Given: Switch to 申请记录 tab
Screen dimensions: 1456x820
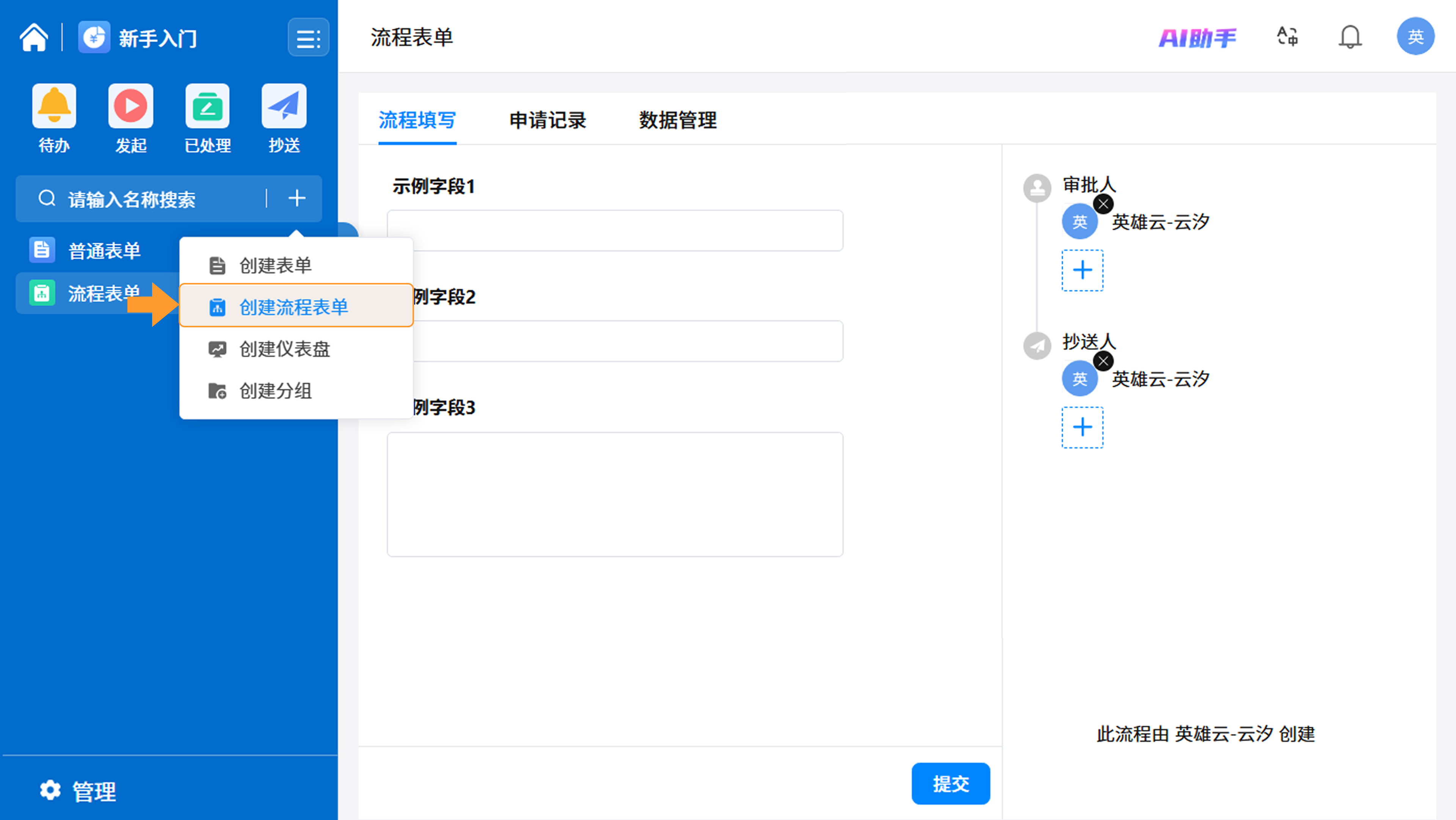Looking at the screenshot, I should click(548, 121).
